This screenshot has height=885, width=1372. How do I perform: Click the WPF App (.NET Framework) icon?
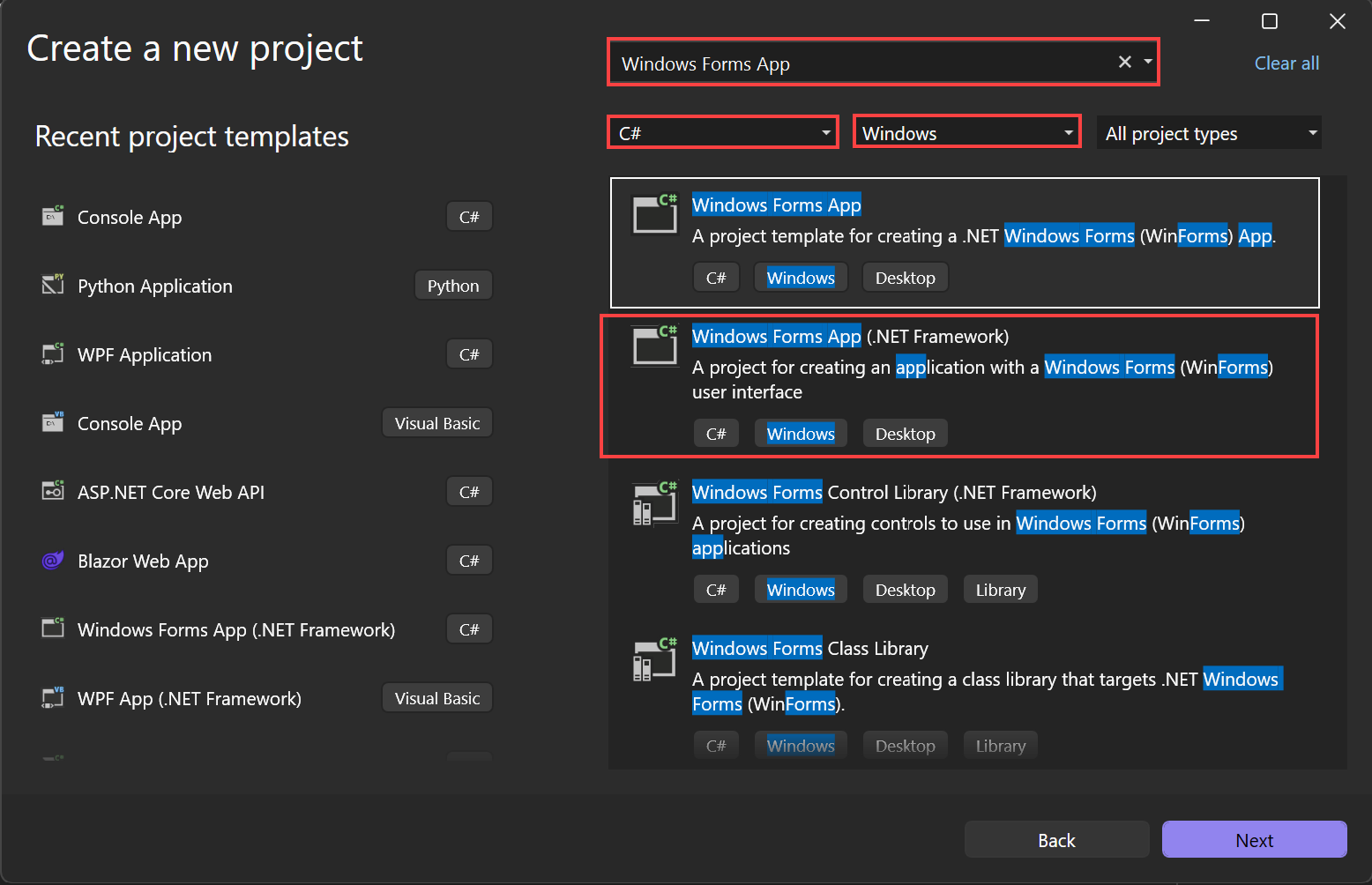(52, 697)
